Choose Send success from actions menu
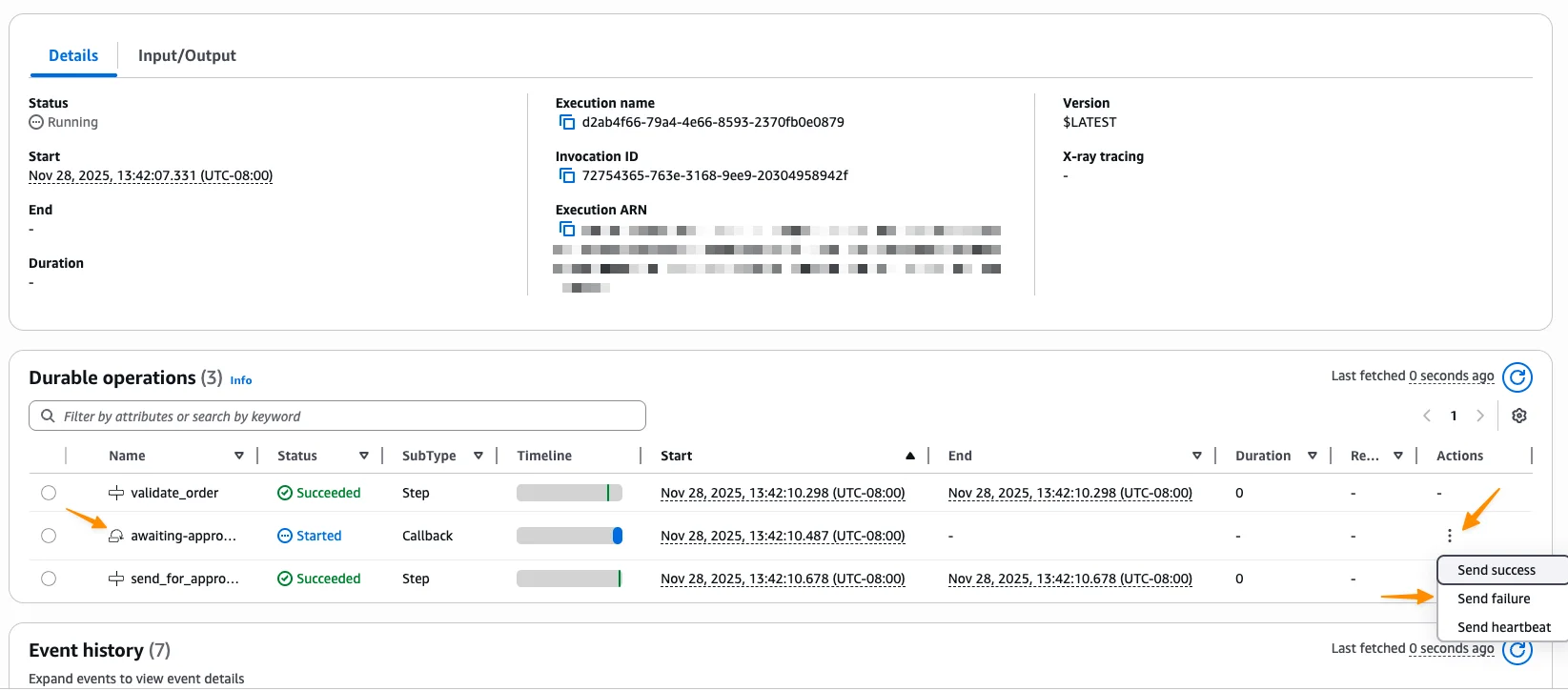This screenshot has height=691, width=1568. coord(1496,570)
